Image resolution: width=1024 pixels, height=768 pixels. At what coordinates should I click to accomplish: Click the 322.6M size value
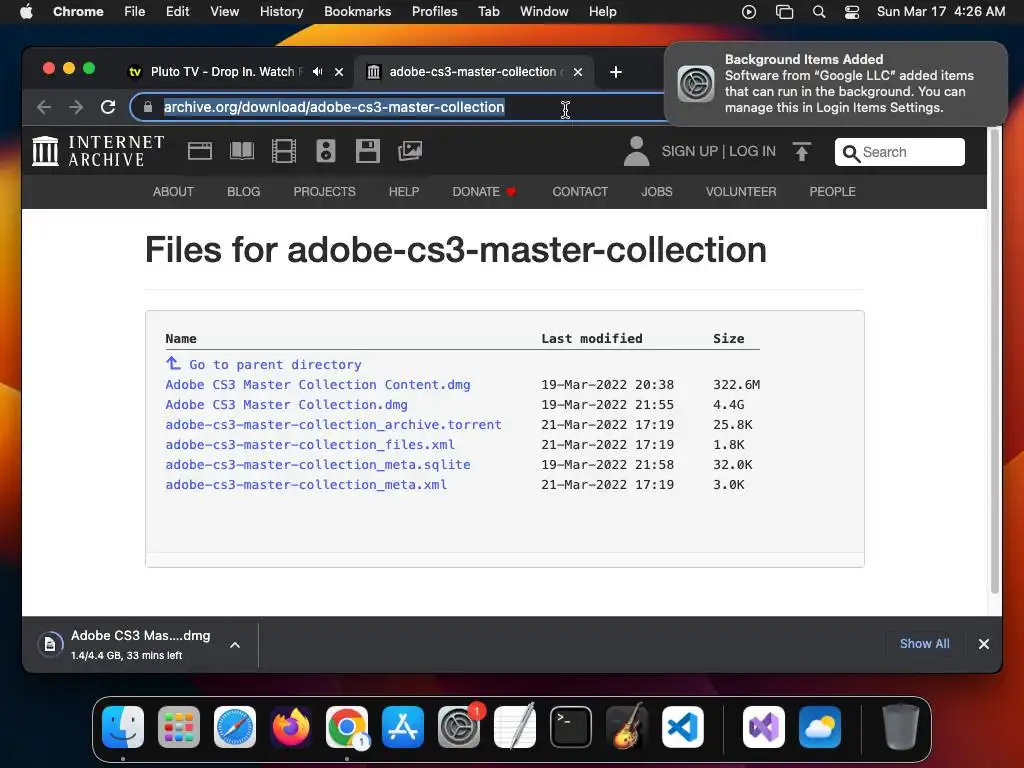pos(737,385)
